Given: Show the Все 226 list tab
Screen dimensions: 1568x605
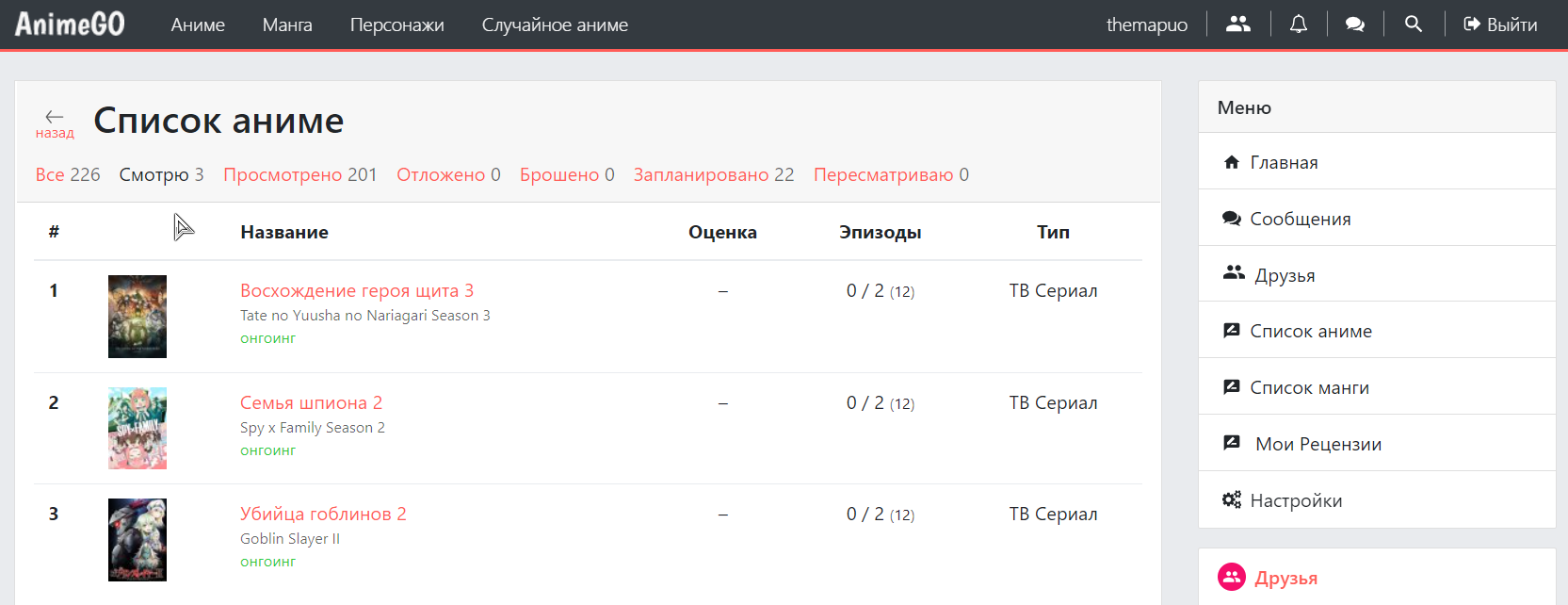Looking at the screenshot, I should point(68,174).
